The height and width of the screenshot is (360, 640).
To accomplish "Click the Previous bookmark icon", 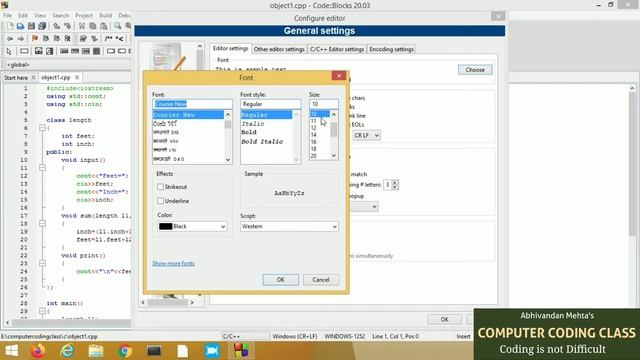I will [46, 39].
